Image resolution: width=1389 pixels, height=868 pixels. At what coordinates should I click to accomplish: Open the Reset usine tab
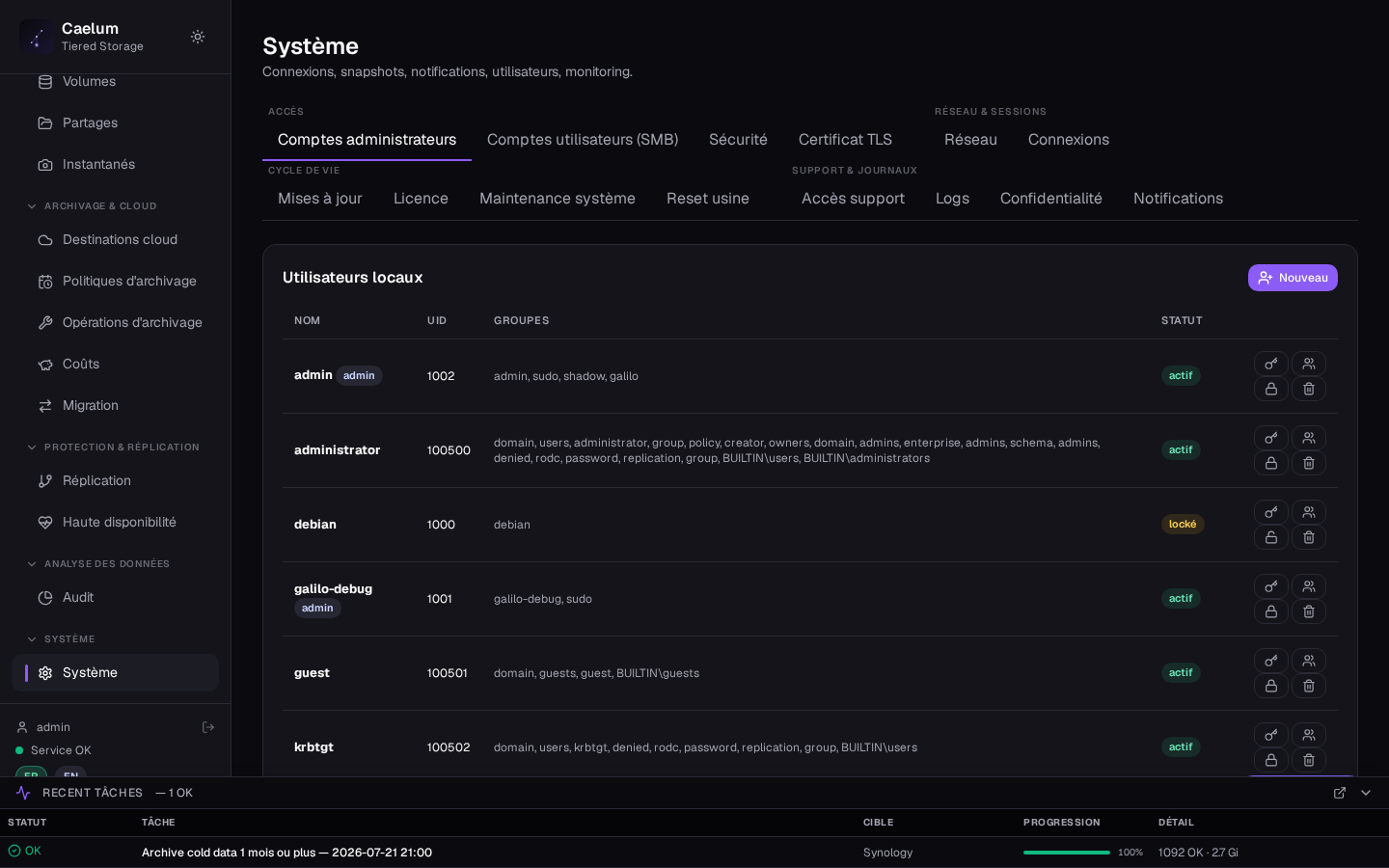pyautogui.click(x=708, y=199)
